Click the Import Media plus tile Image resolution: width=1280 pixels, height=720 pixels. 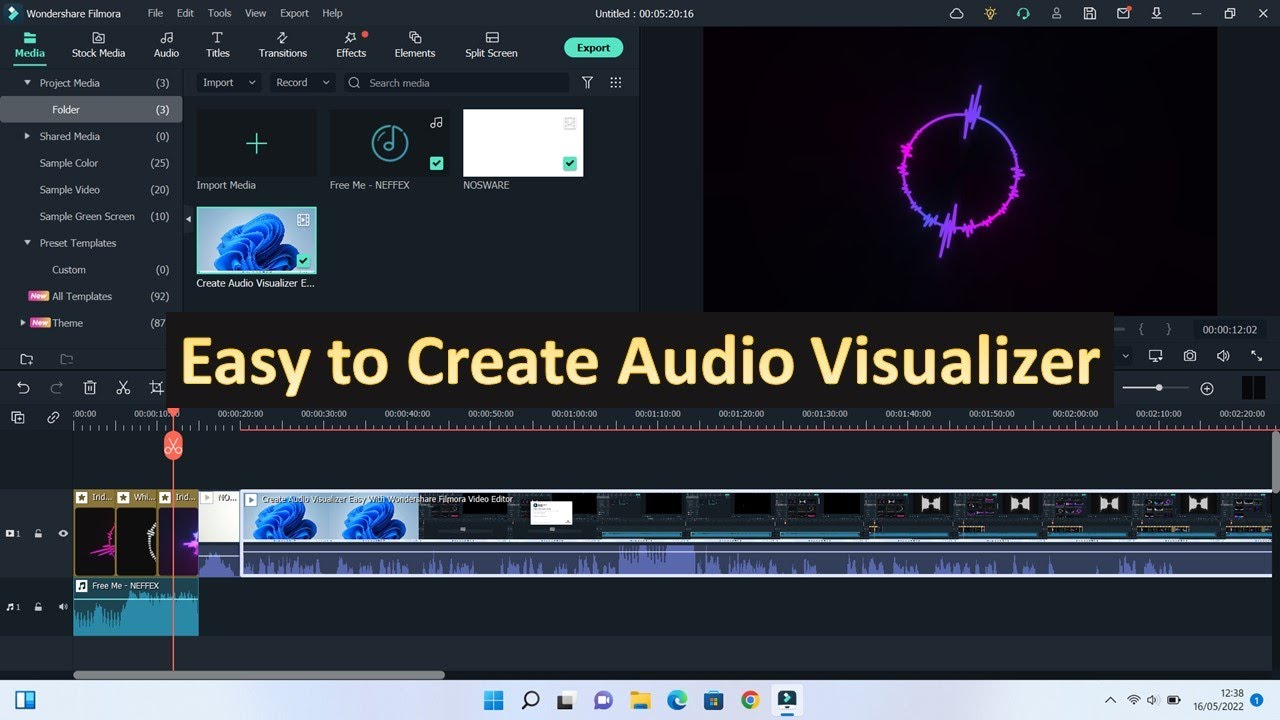point(256,144)
